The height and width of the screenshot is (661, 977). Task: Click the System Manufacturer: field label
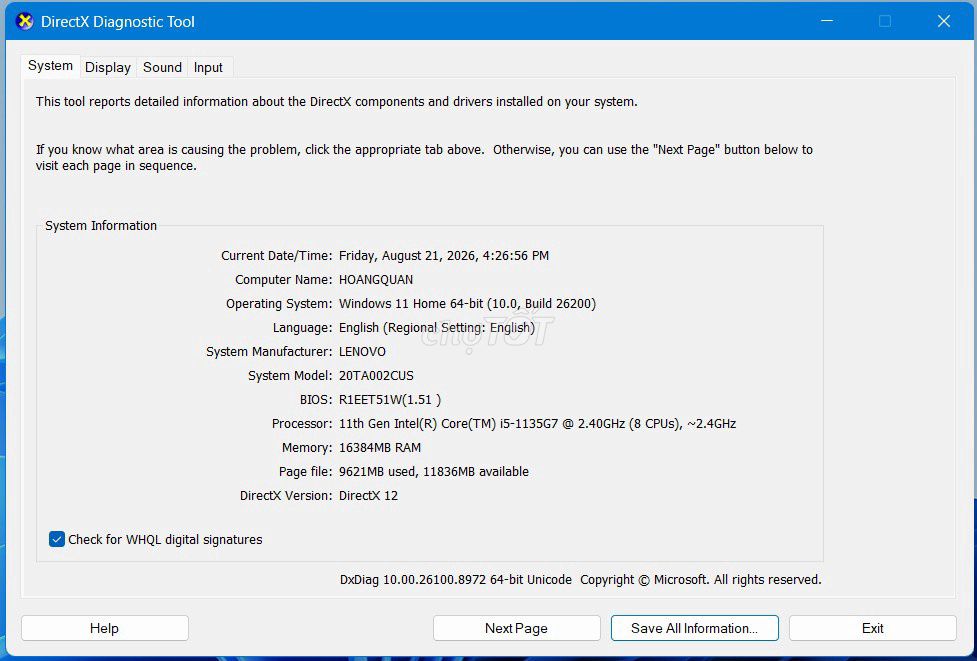[269, 352]
